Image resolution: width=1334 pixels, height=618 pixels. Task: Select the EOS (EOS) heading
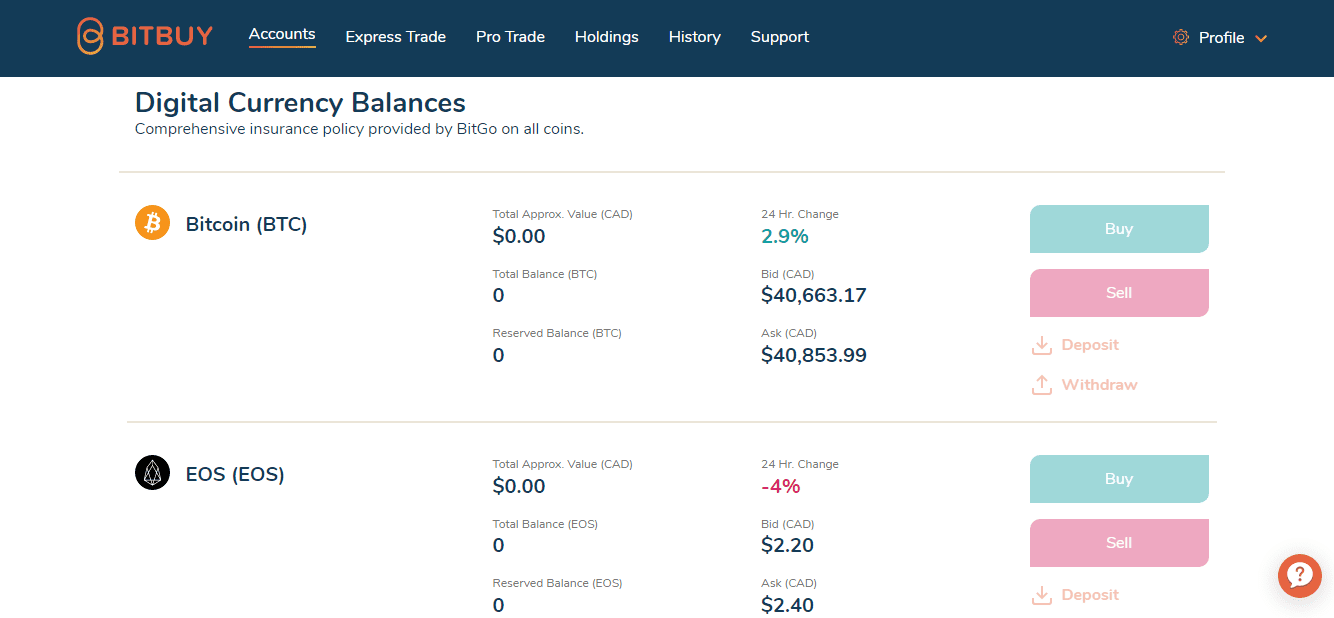[x=235, y=474]
